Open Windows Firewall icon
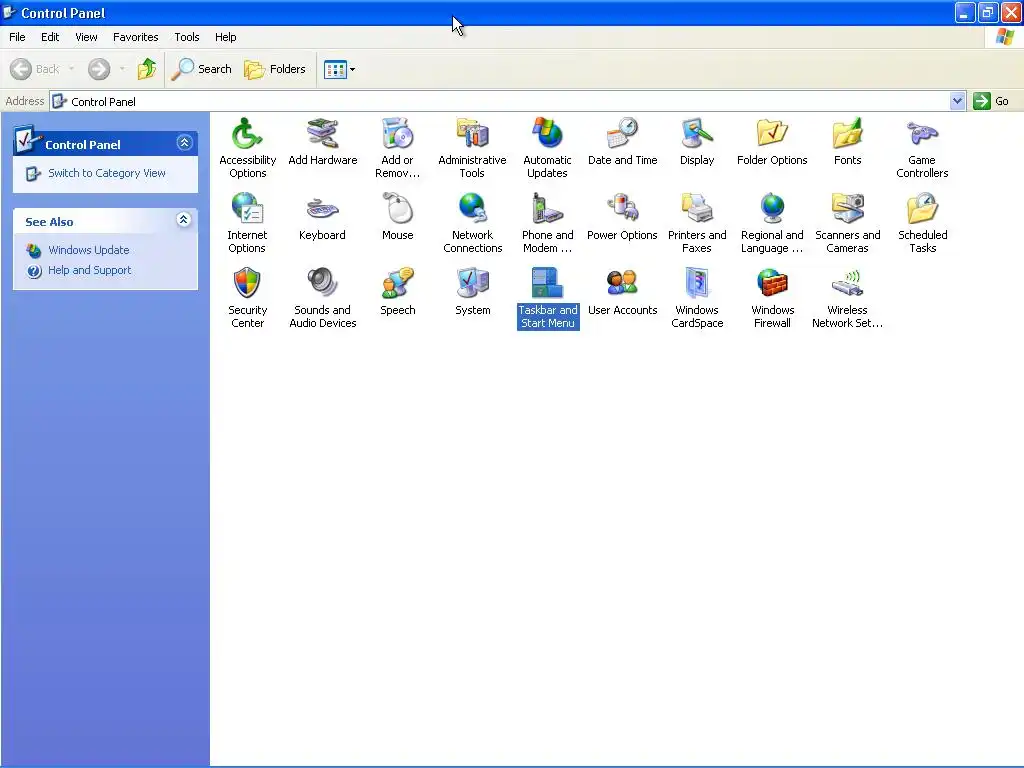 pyautogui.click(x=772, y=298)
